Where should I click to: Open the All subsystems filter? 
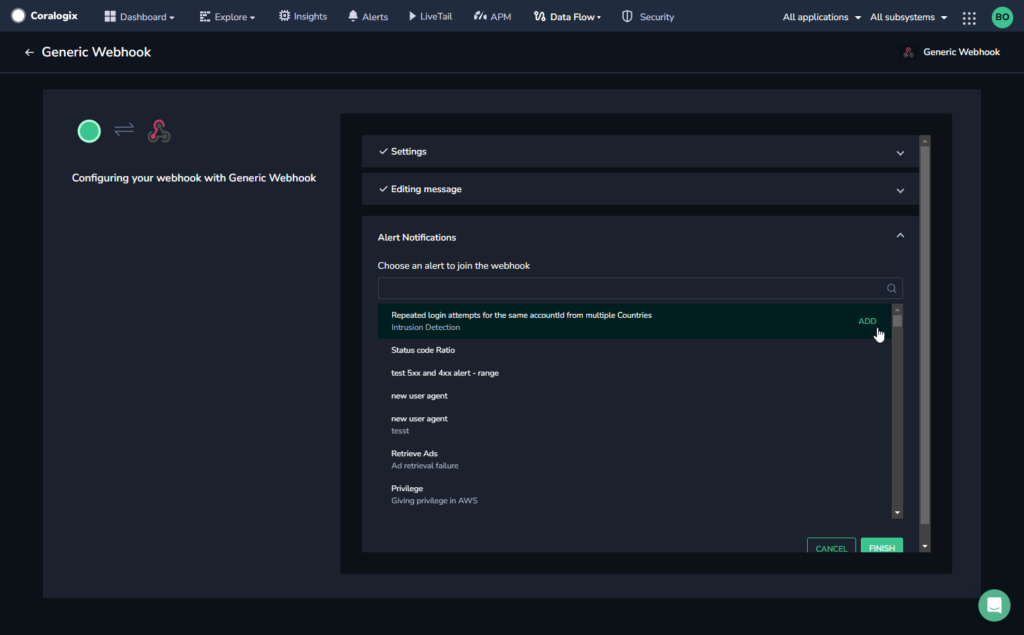(908, 17)
